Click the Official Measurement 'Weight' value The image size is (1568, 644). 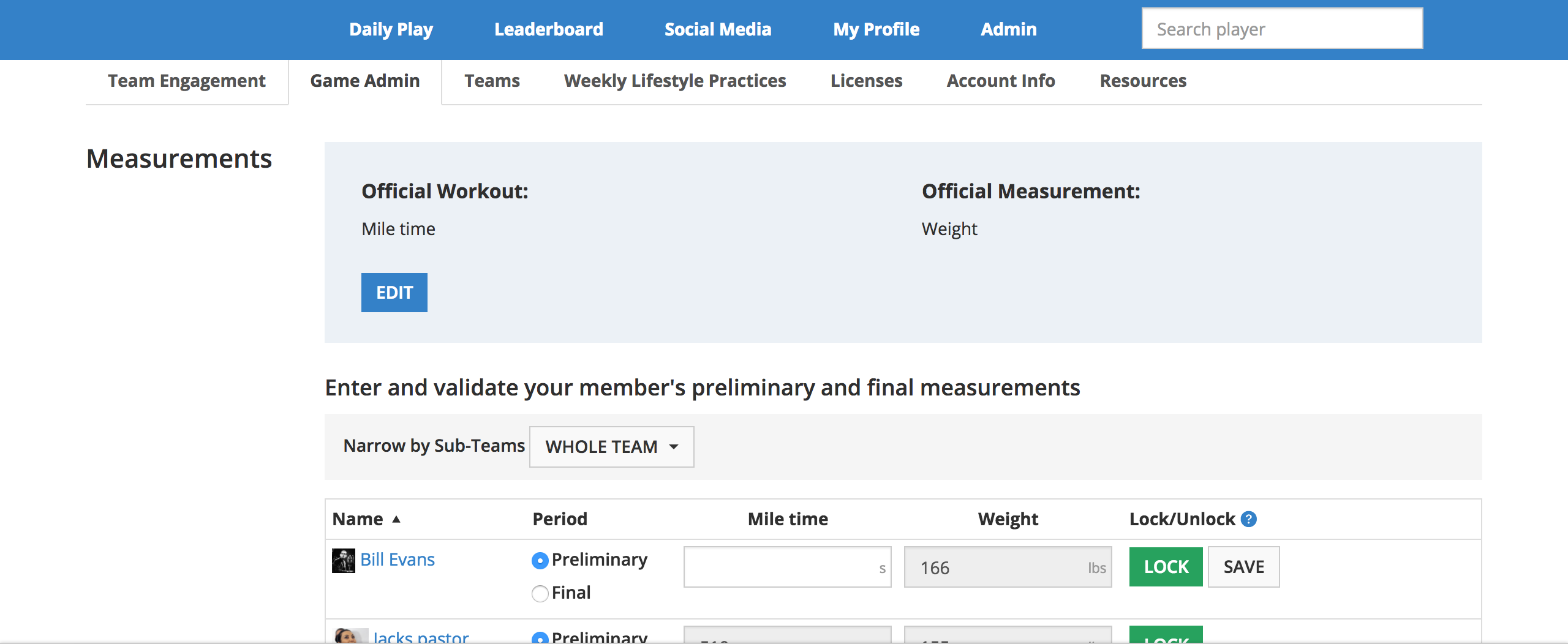pos(949,229)
